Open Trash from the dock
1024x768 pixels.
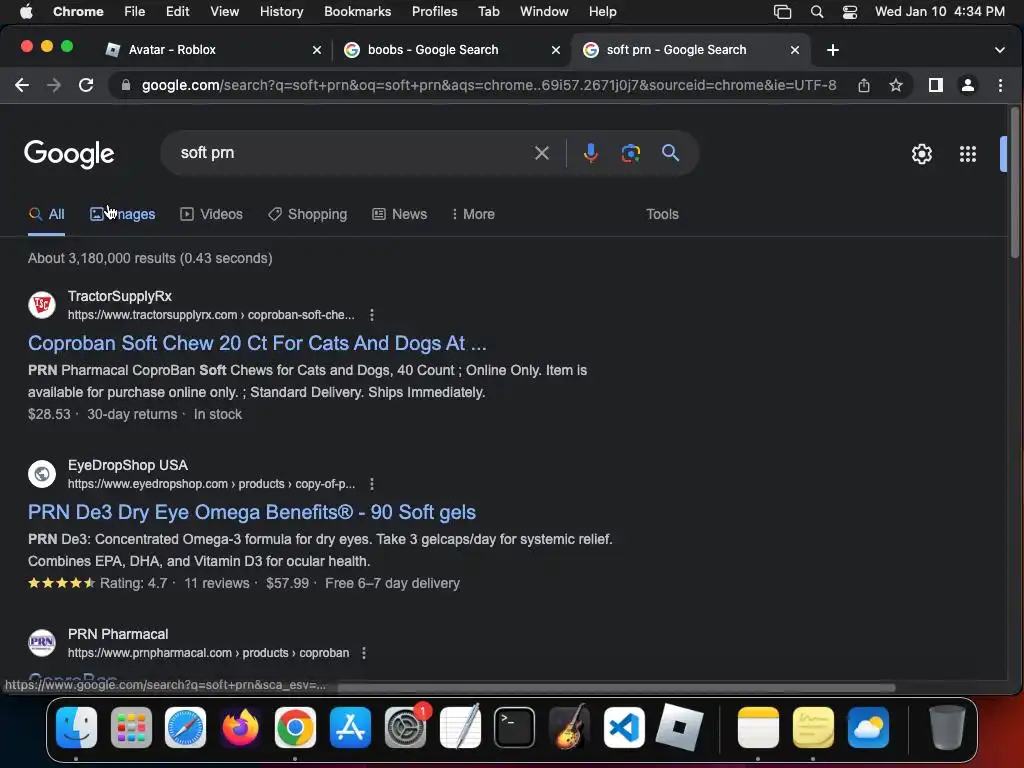946,727
